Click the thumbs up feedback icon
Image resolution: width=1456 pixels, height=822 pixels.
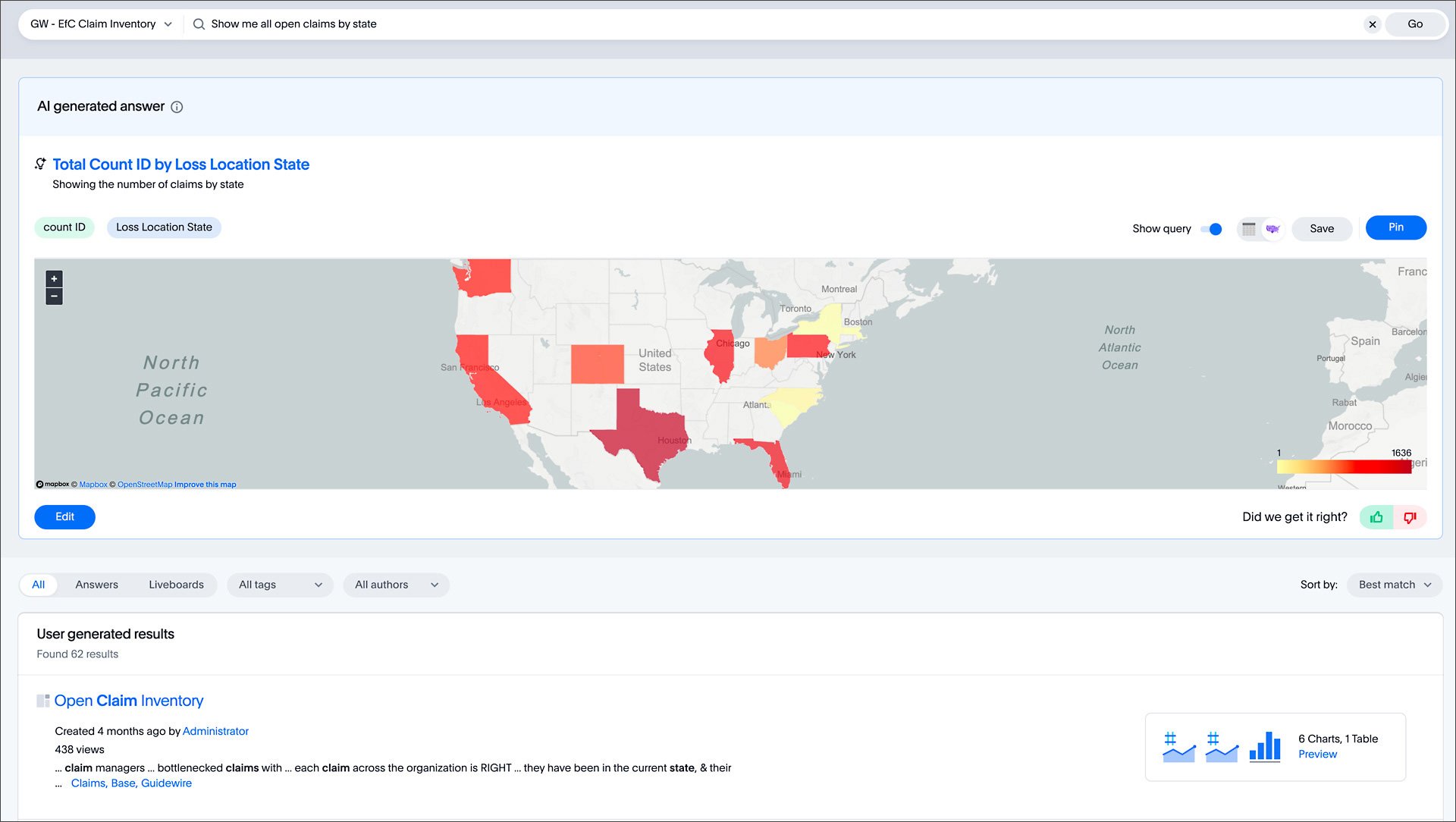[x=1378, y=517]
